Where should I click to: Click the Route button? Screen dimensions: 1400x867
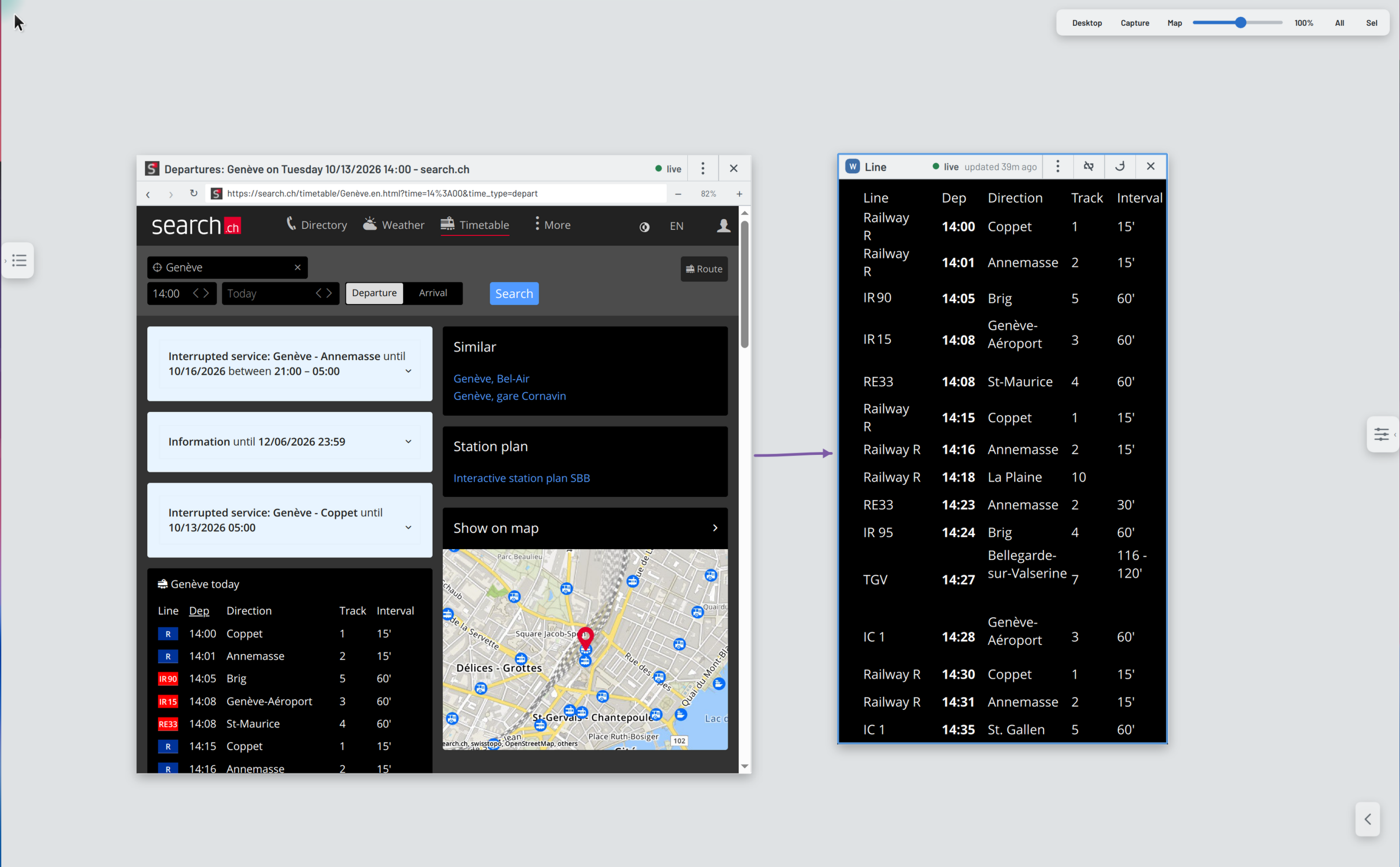pos(704,269)
